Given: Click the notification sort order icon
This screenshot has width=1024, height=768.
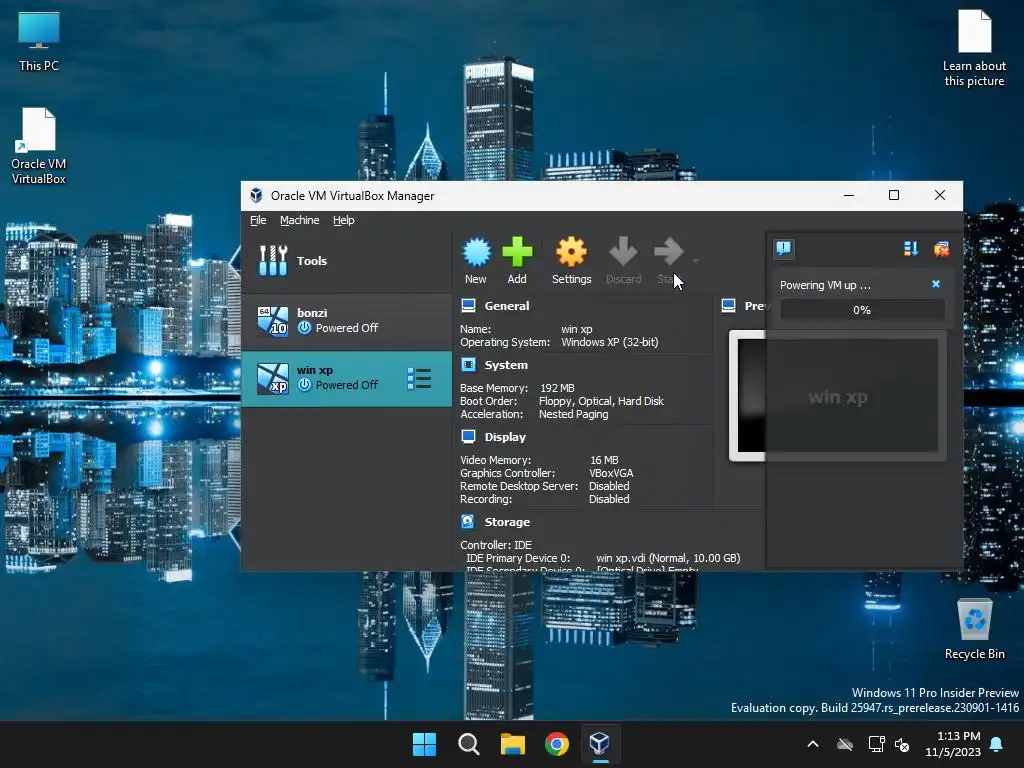Looking at the screenshot, I should click(x=911, y=248).
